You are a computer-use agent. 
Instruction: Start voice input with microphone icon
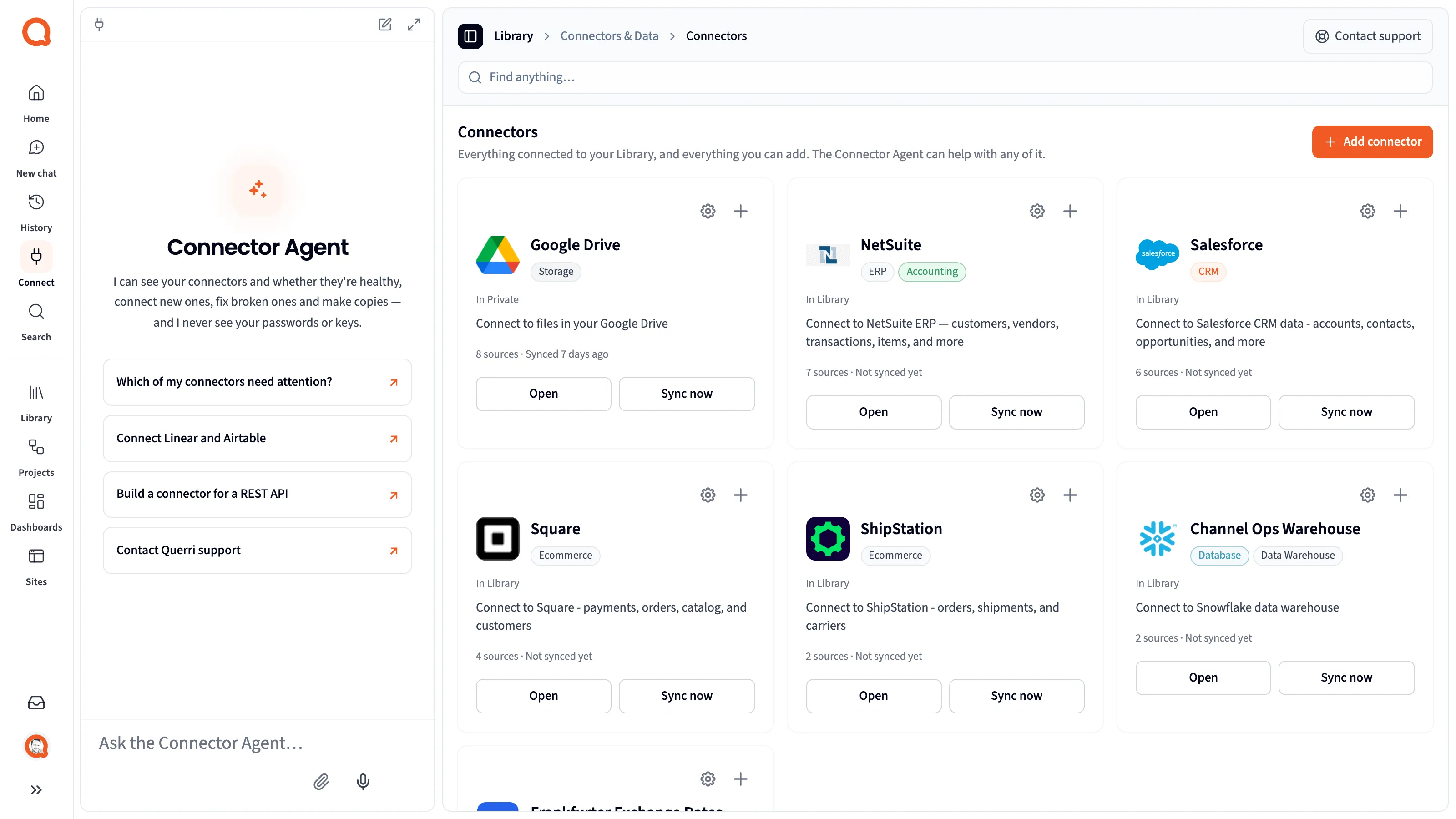363,781
